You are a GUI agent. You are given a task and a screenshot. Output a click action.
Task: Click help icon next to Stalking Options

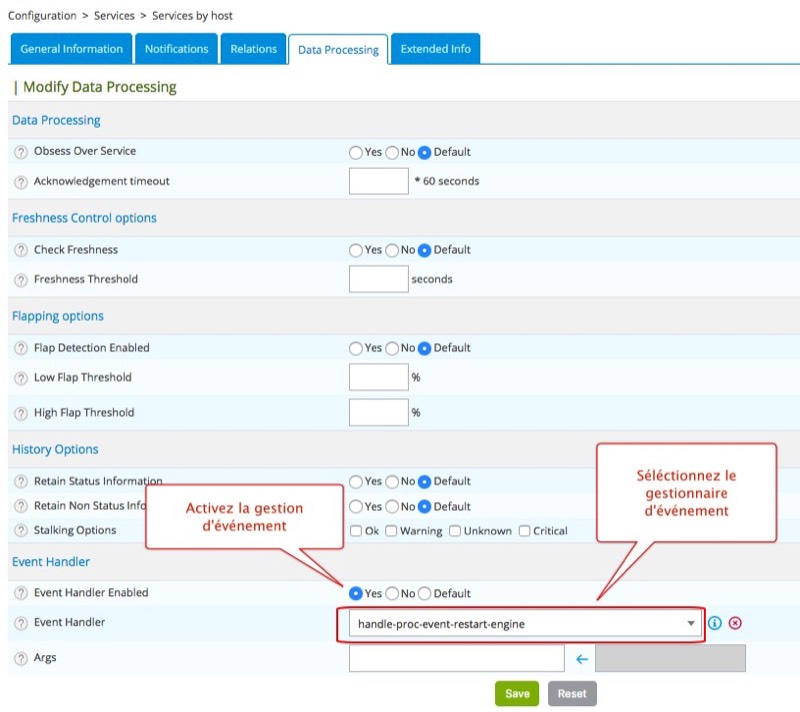pos(21,531)
